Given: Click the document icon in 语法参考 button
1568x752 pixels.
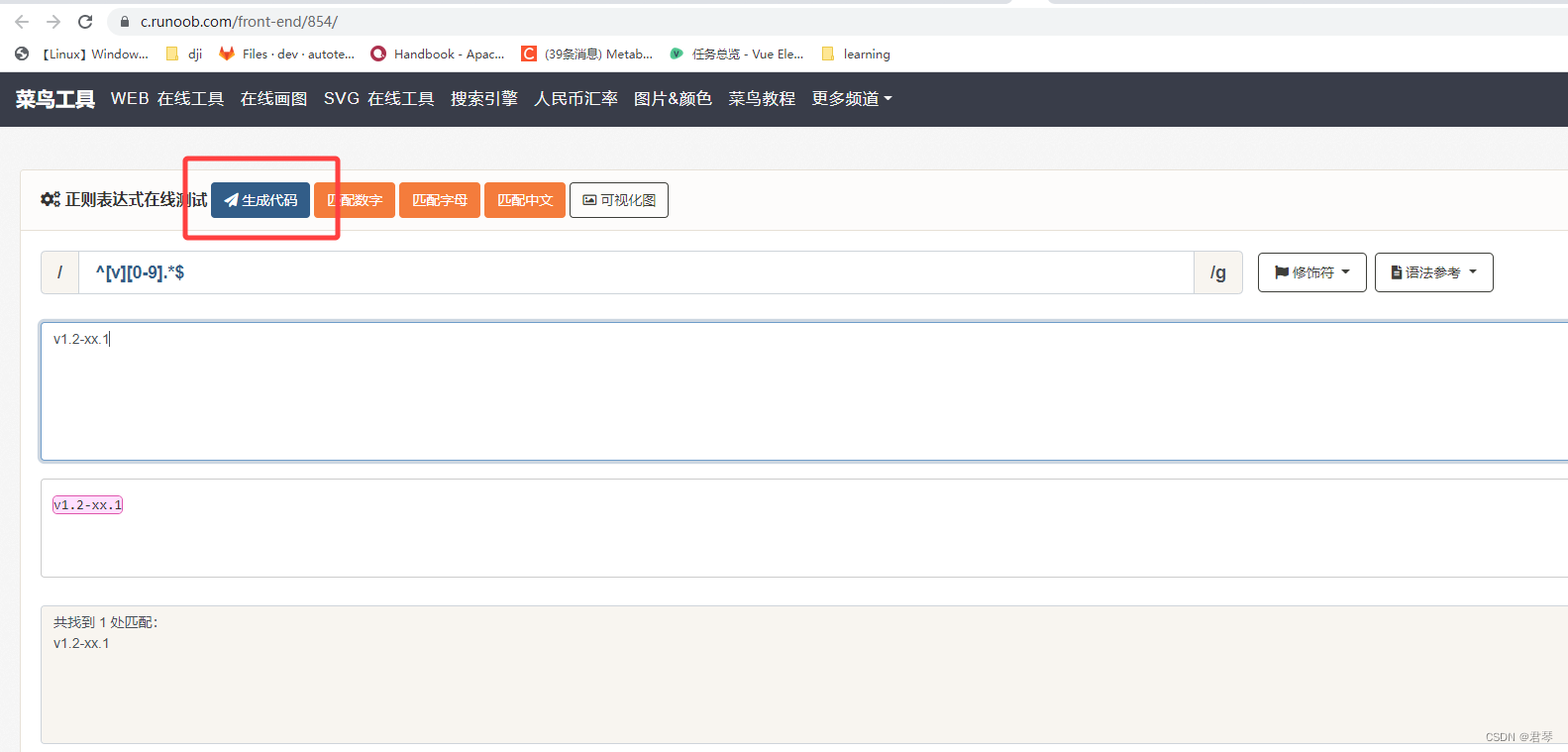Looking at the screenshot, I should point(1397,272).
